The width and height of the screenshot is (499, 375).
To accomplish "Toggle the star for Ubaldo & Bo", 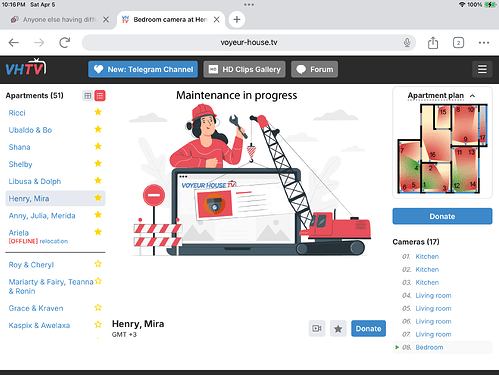I will [x=98, y=129].
